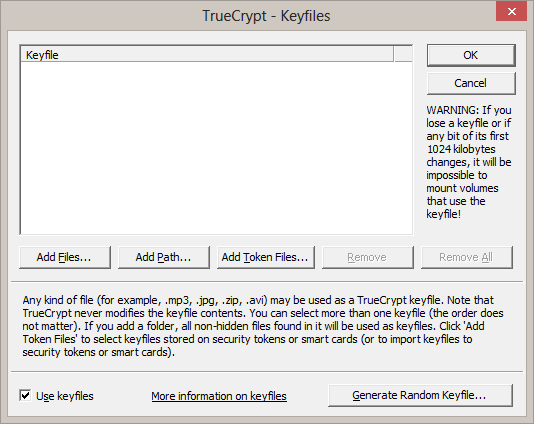
Task: Click the paragraph describing TrueCrypt keyfile types
Action: click(x=263, y=326)
